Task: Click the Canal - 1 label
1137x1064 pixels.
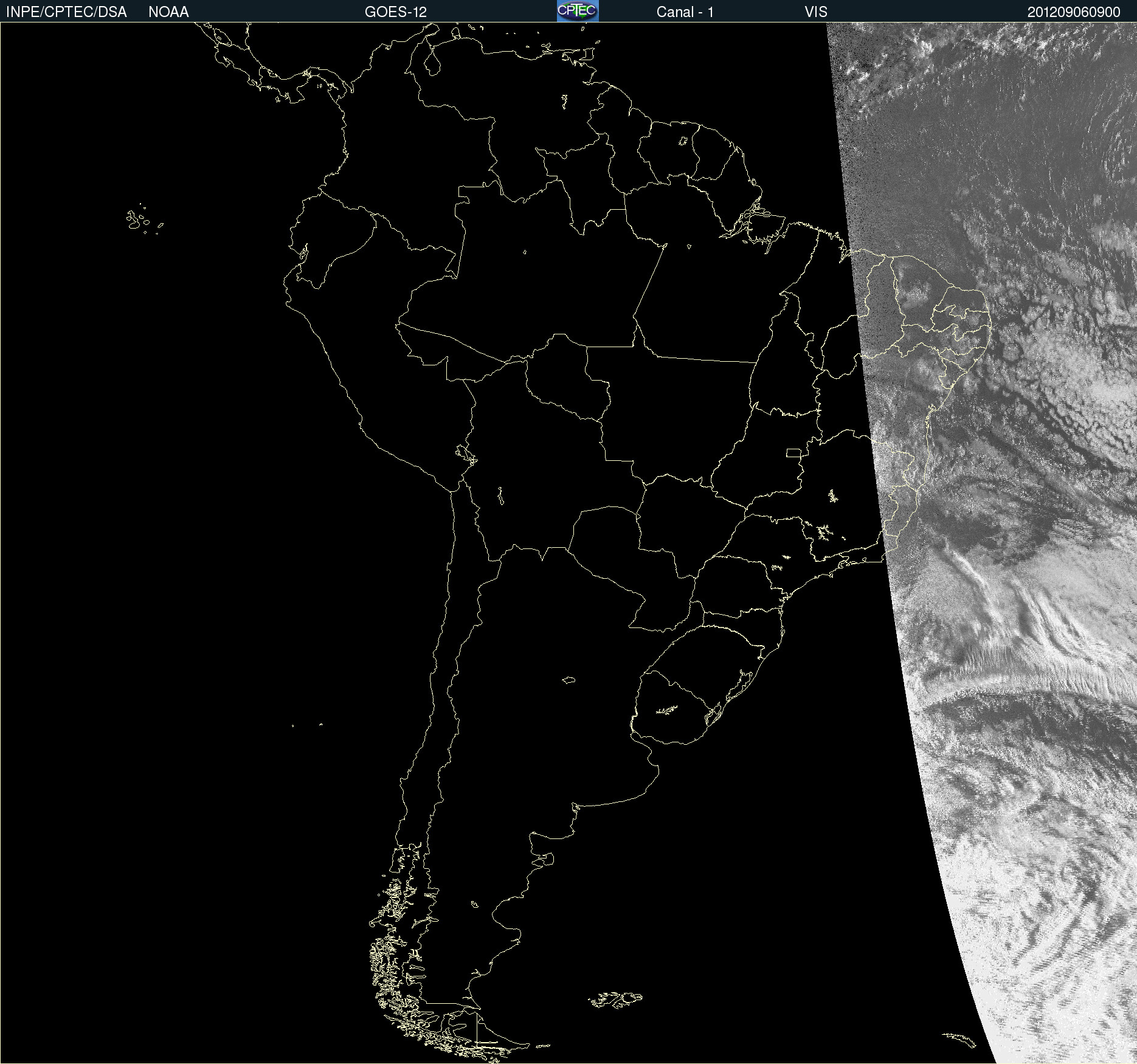Action: click(685, 12)
